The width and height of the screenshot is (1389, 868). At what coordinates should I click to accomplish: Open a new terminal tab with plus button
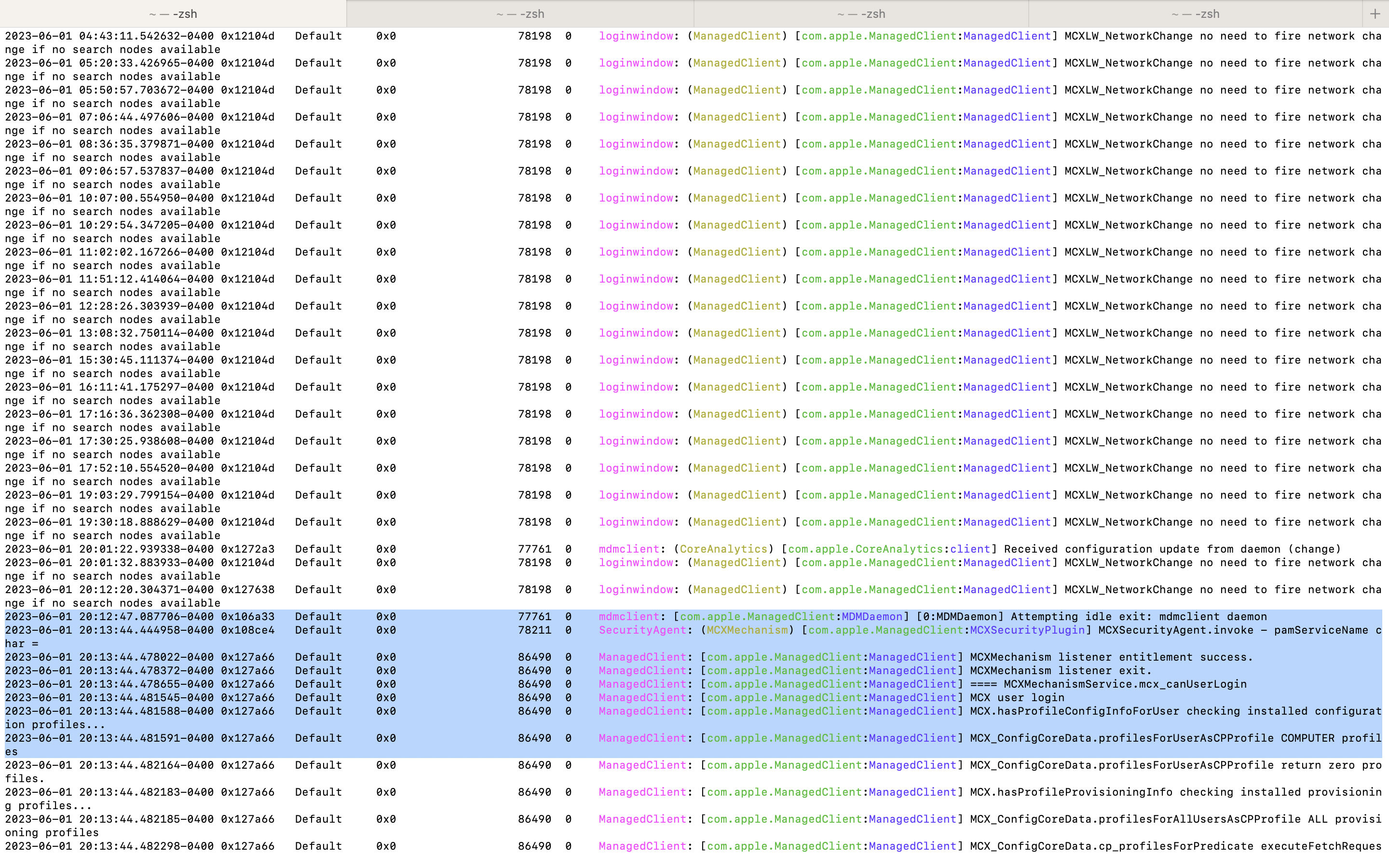[1375, 14]
